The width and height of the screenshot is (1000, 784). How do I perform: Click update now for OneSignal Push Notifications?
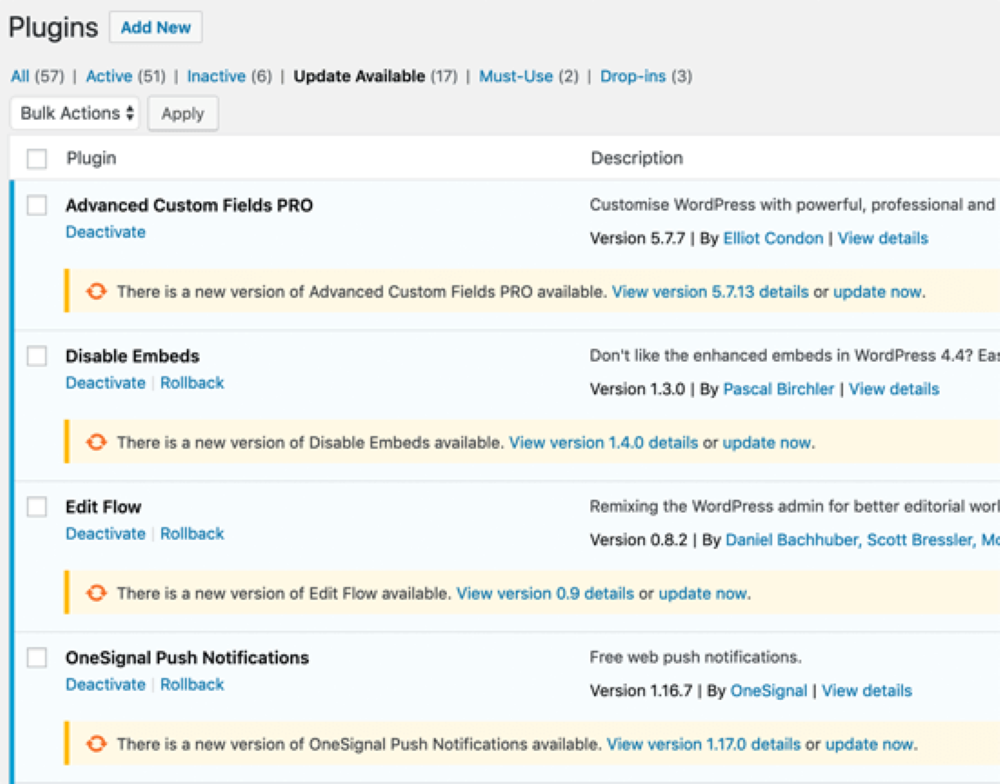pos(870,744)
